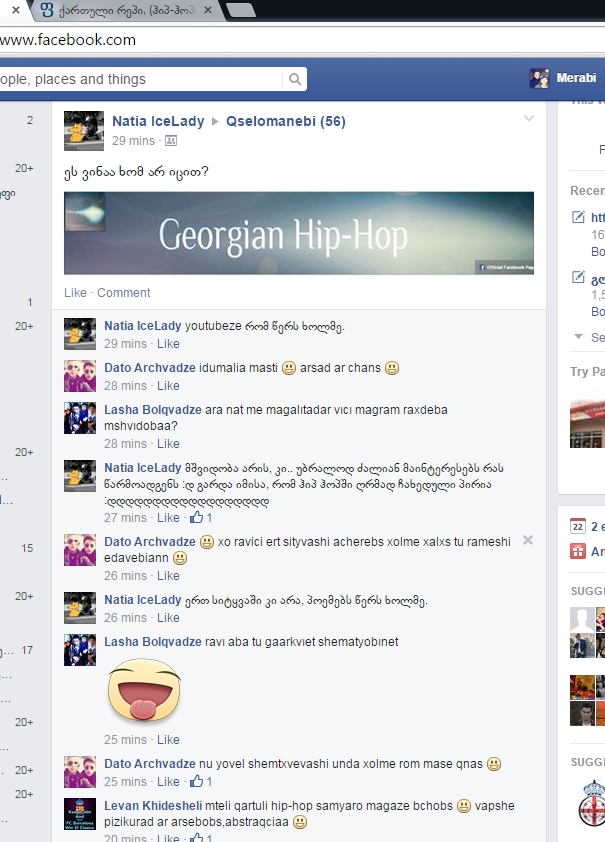
Task: Click the left sidebar counter showing 2
Action: (x=30, y=120)
